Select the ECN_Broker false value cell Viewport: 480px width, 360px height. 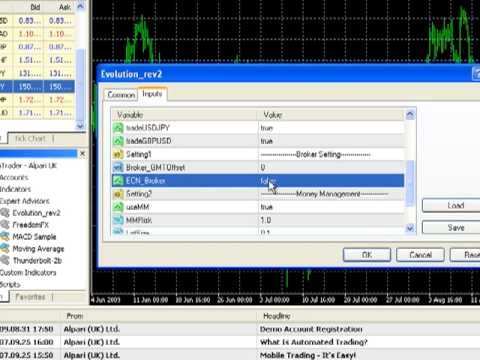tap(331, 181)
